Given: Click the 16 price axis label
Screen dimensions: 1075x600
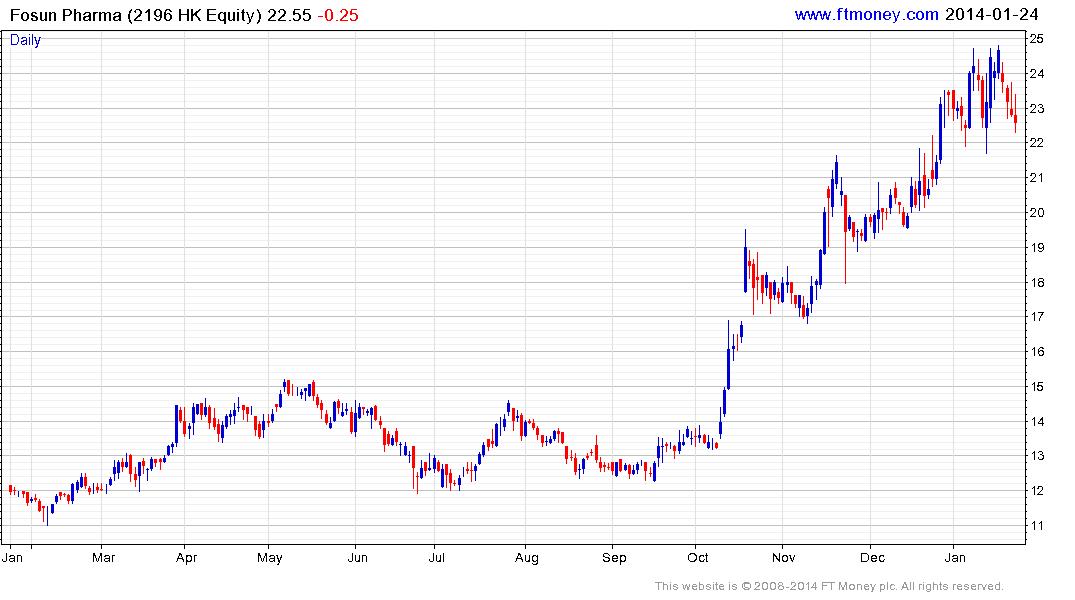Looking at the screenshot, I should 1037,352.
